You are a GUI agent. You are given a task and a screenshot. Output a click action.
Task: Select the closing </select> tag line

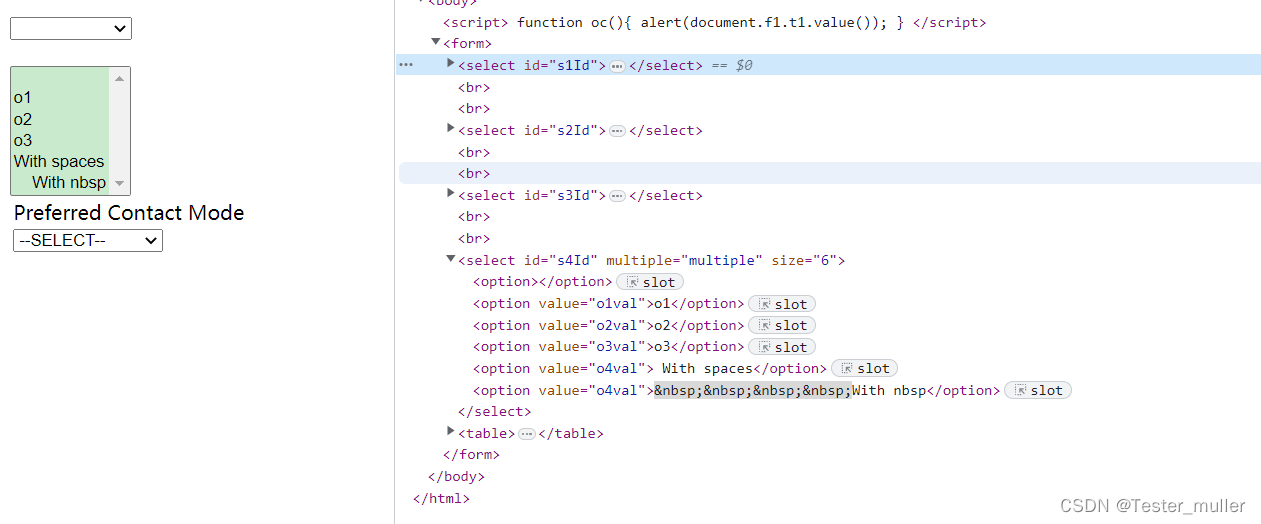click(x=495, y=412)
